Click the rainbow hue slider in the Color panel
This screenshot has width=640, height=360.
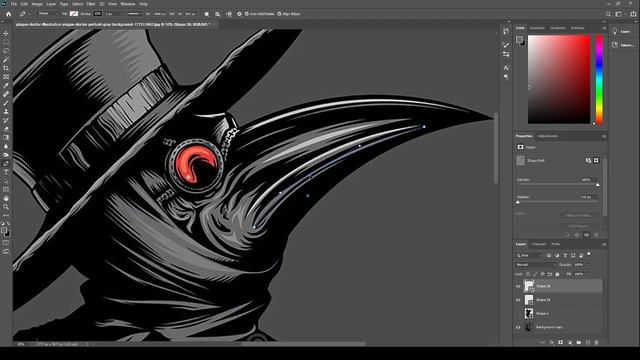tap(599, 79)
